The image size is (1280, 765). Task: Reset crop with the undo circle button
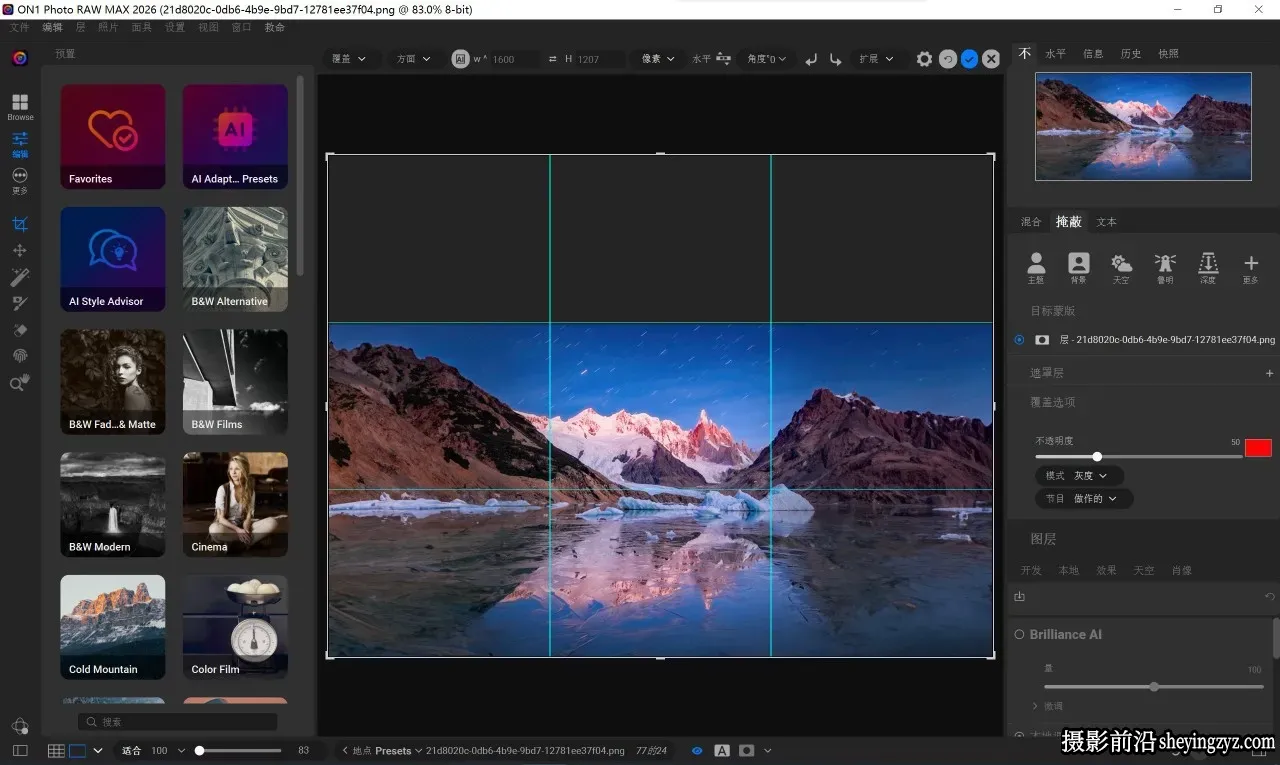pos(948,59)
